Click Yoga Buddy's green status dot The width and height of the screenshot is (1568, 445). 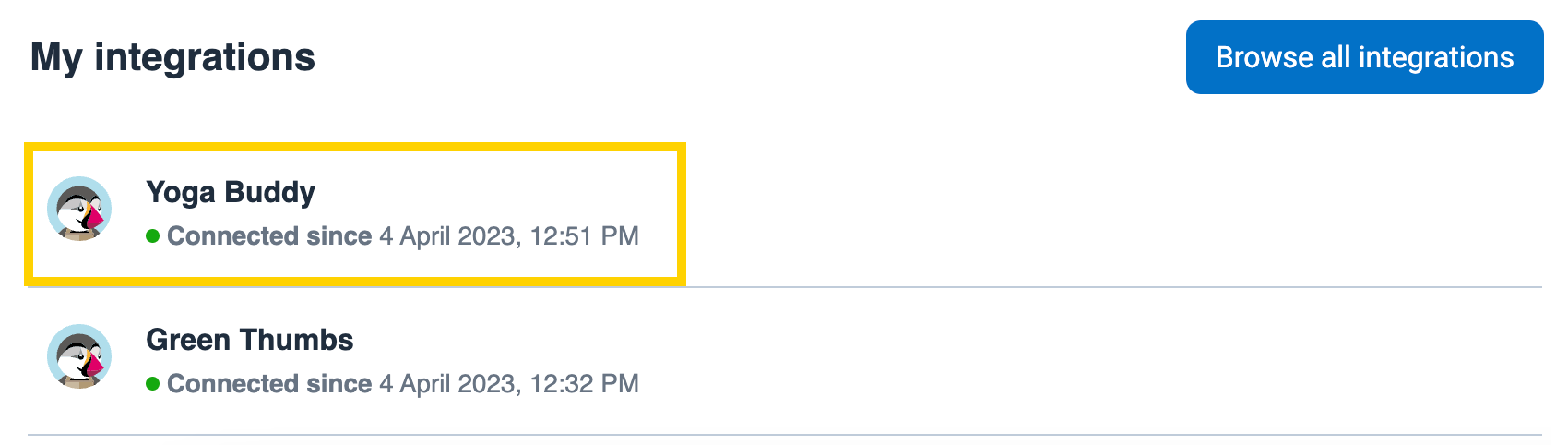[x=153, y=236]
